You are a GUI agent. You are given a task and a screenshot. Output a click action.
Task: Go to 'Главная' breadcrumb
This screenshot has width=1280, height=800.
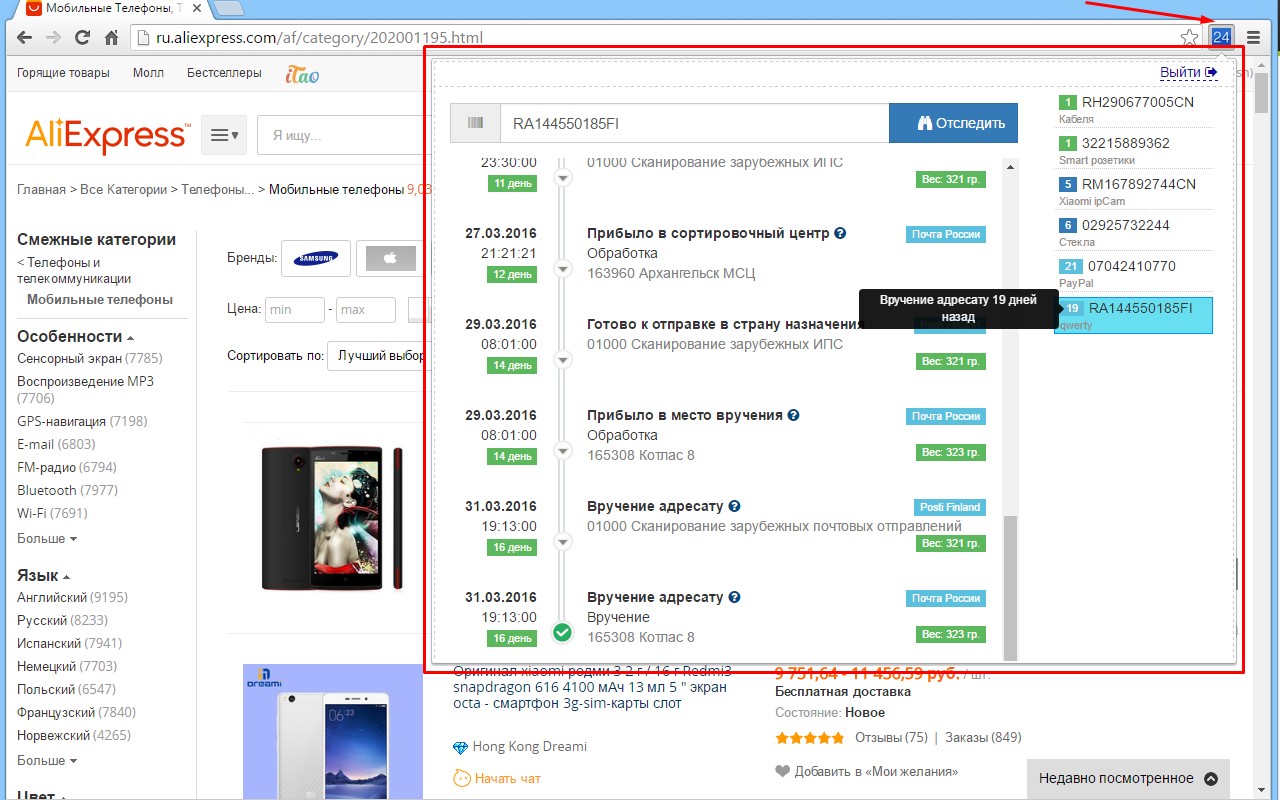(41, 189)
